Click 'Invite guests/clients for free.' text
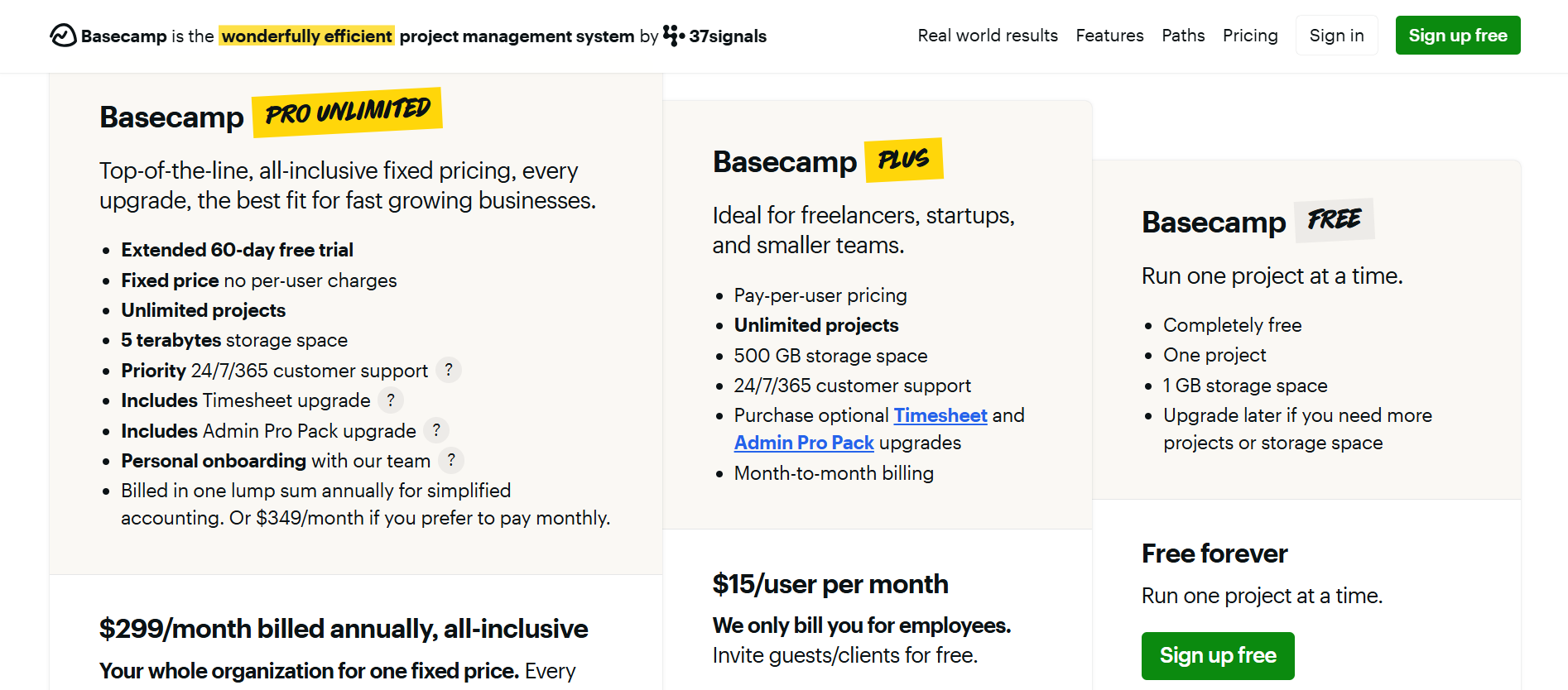Image resolution: width=1568 pixels, height=690 pixels. (x=845, y=655)
